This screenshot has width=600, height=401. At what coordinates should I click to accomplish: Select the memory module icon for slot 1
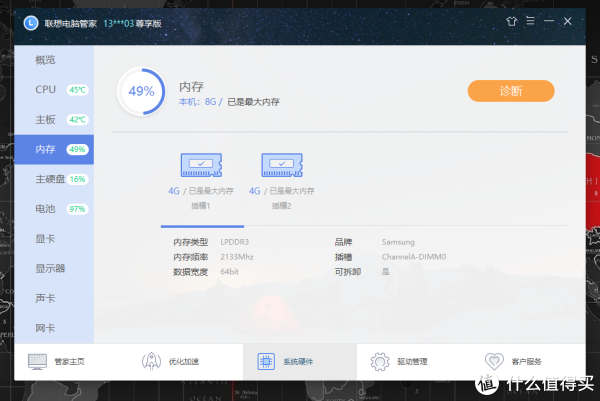point(201,166)
